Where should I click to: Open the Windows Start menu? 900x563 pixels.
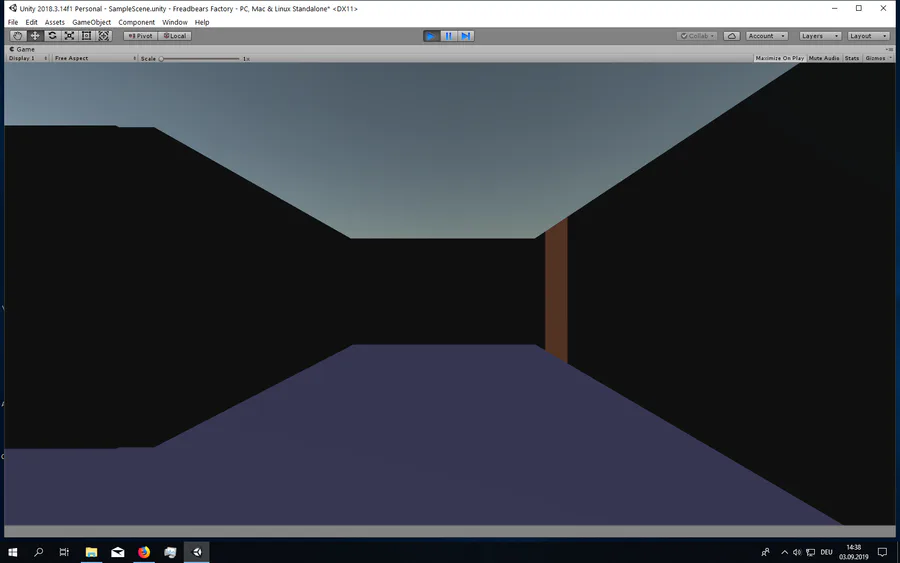(13, 552)
